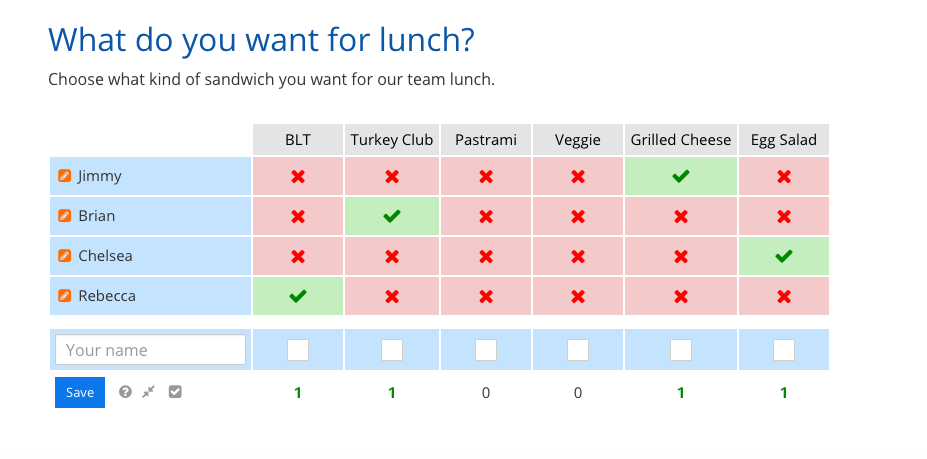Mark the Egg Salad checkbox
This screenshot has height=459, width=927.
784,350
